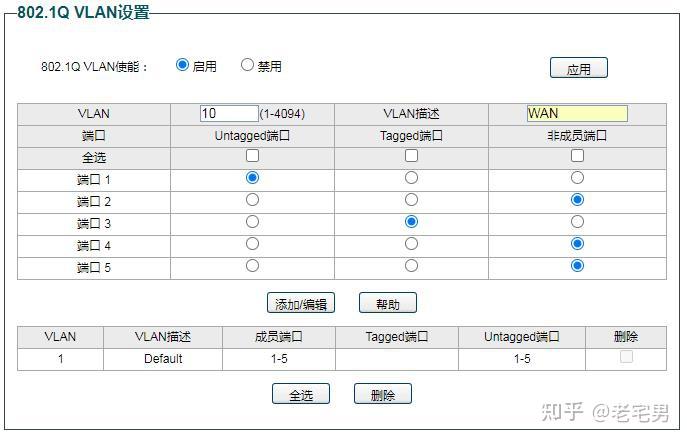The height and width of the screenshot is (440, 687).
Task: Set 端口 2 as Untagged端口
Action: (x=252, y=199)
